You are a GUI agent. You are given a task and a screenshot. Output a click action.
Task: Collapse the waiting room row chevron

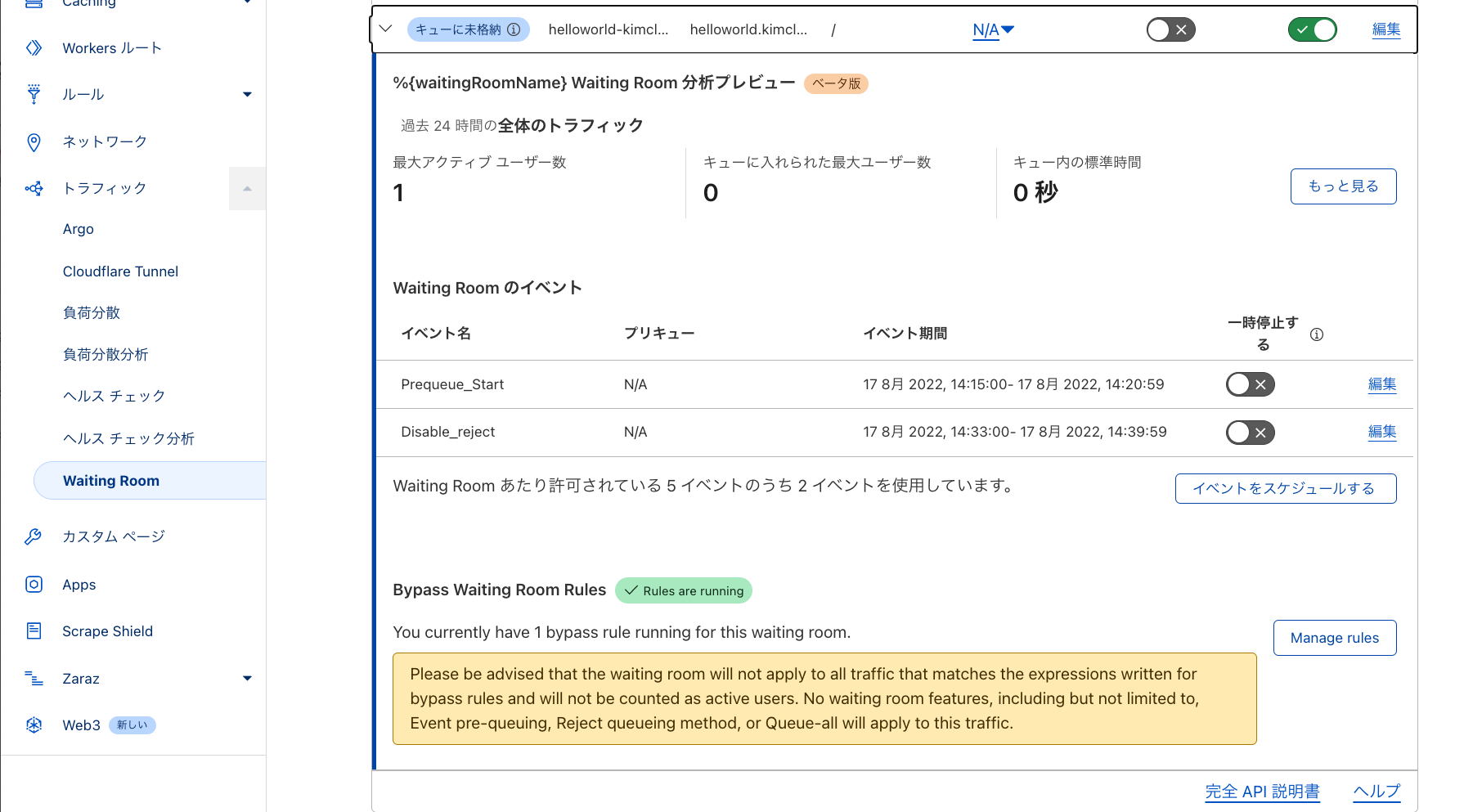(x=386, y=29)
